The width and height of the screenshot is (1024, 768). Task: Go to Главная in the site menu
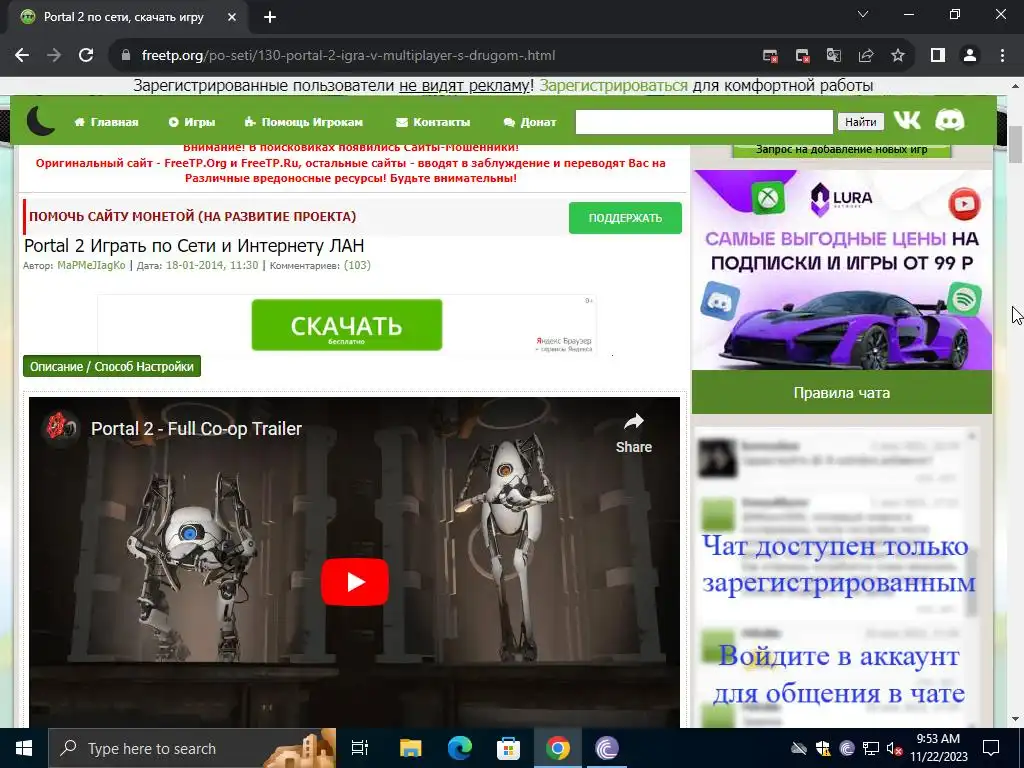point(106,122)
